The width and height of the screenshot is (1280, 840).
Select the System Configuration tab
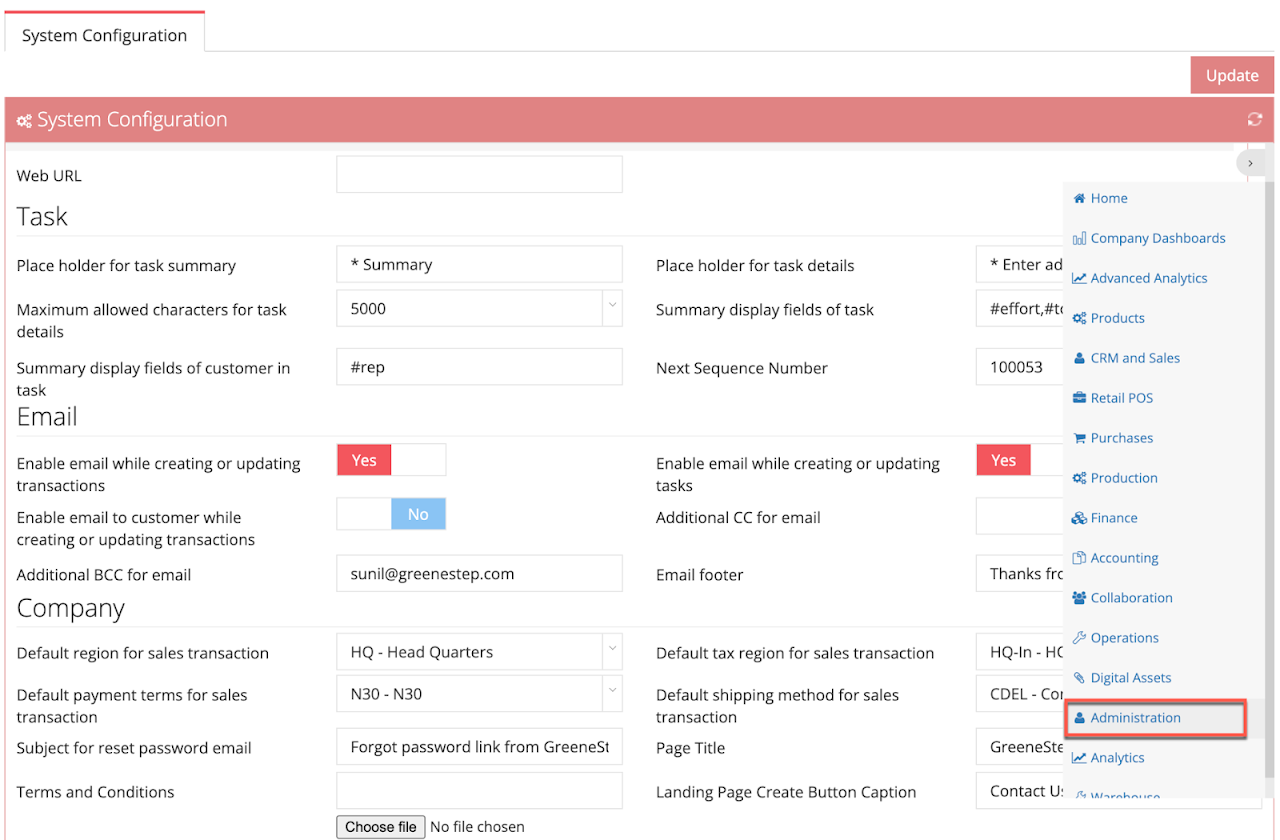[x=104, y=35]
